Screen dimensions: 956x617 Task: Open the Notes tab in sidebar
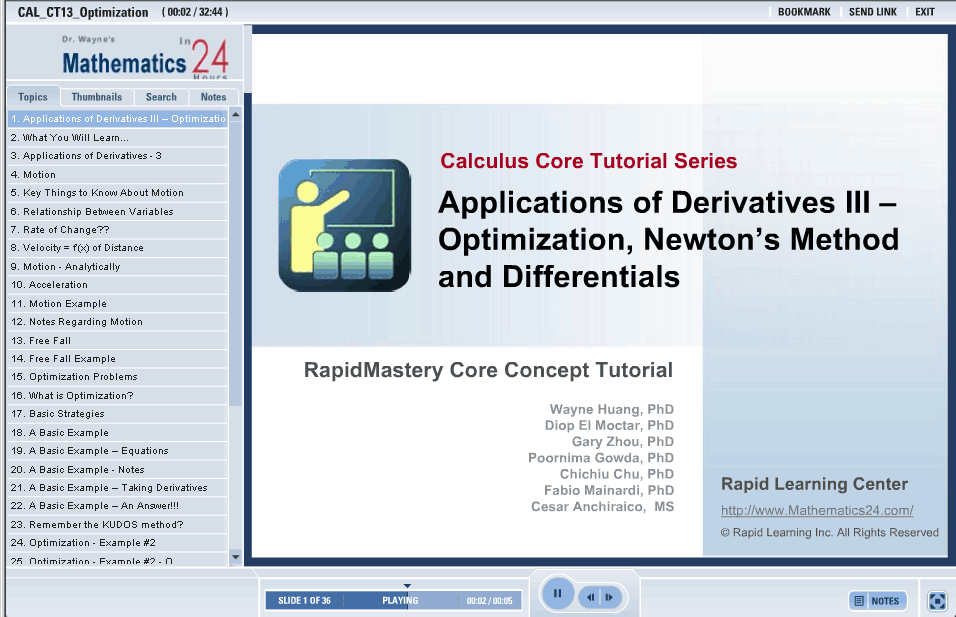[x=213, y=97]
